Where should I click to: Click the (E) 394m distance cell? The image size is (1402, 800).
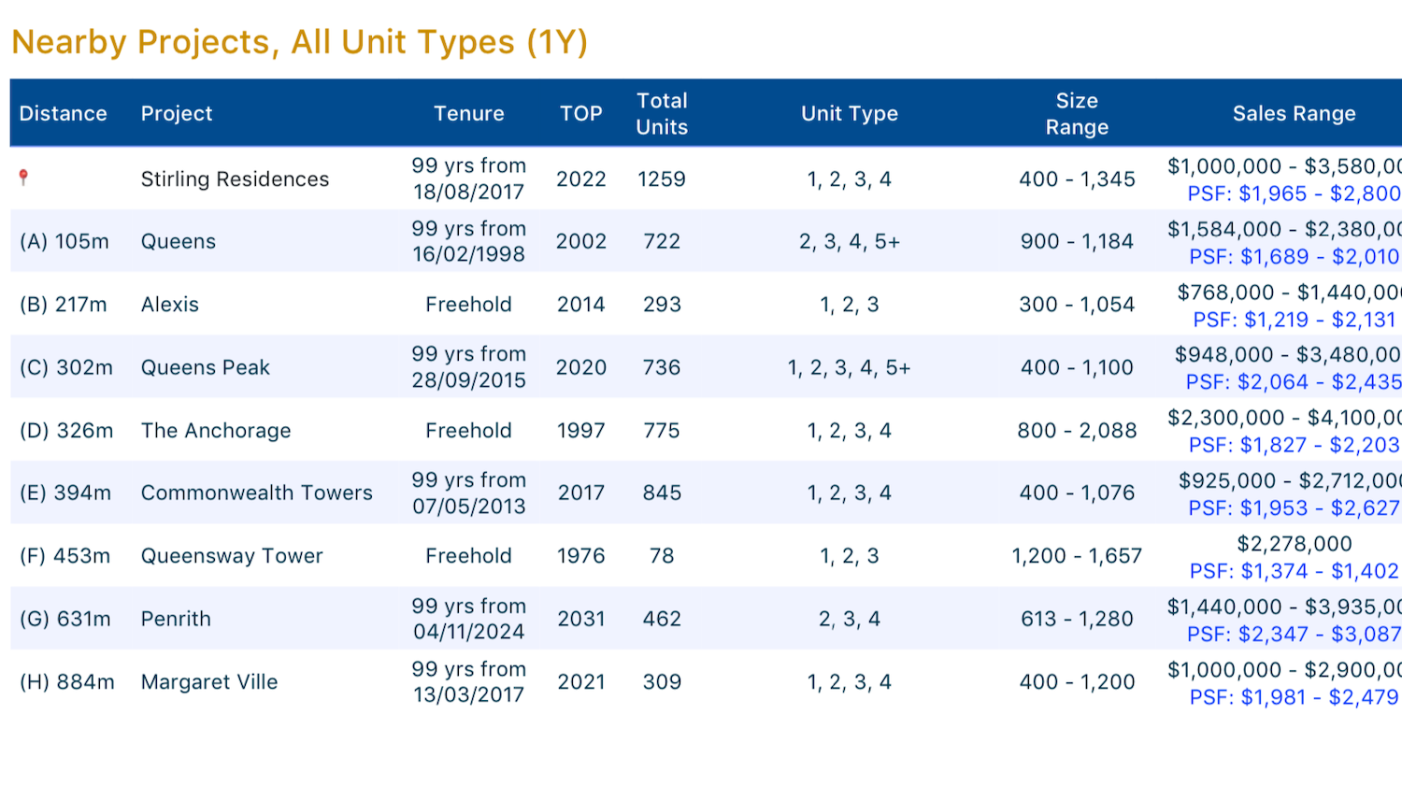tap(66, 493)
